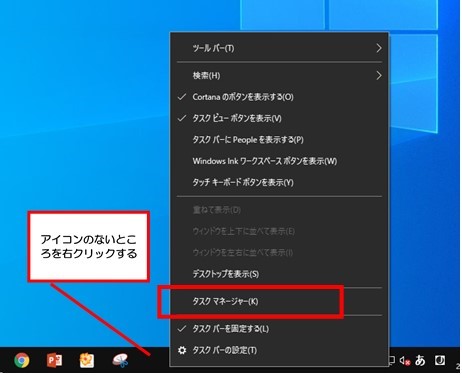
Task: Click the muted volume tray icon
Action: pyautogui.click(x=405, y=360)
